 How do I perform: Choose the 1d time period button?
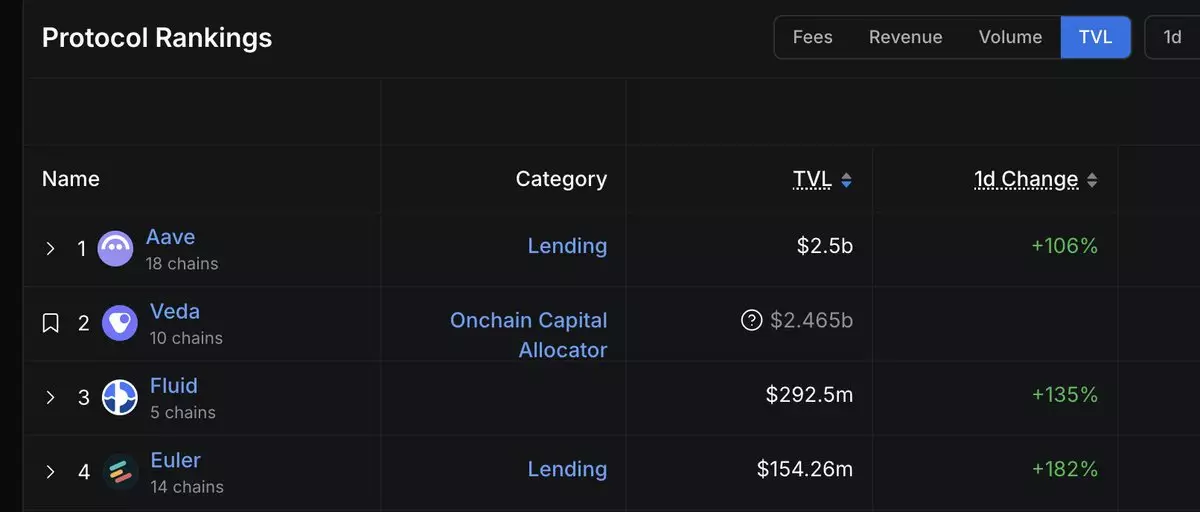coord(1172,37)
